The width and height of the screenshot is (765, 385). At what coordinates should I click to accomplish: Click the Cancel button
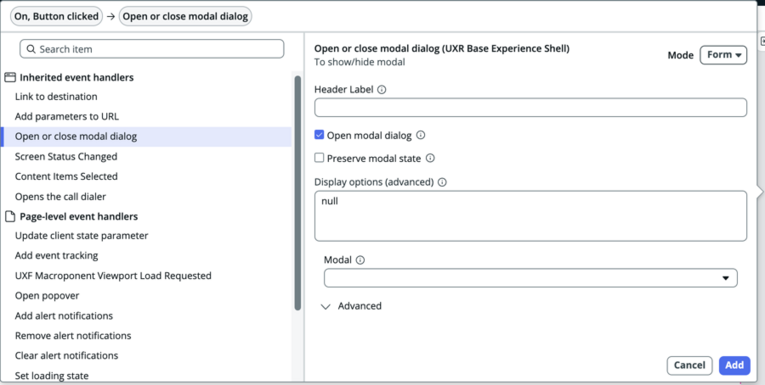point(689,365)
